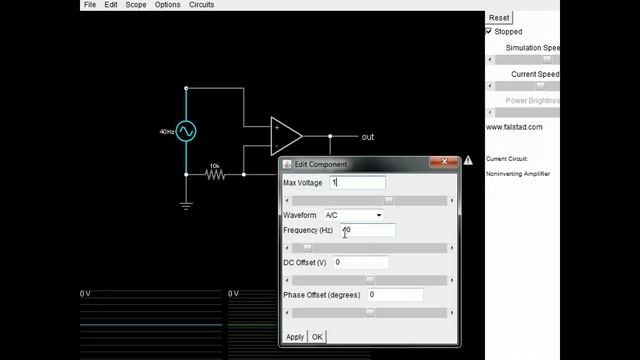Click the ground symbol below the source
This screenshot has width=640, height=360.
(x=186, y=205)
